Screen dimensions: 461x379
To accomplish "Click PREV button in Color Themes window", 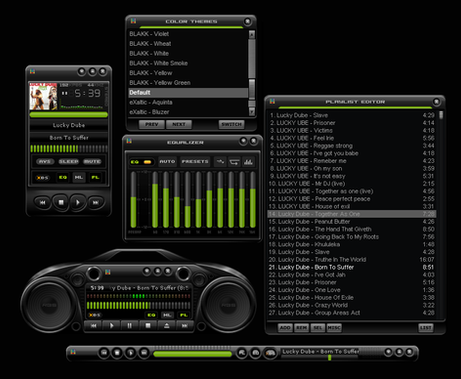I will click(152, 124).
